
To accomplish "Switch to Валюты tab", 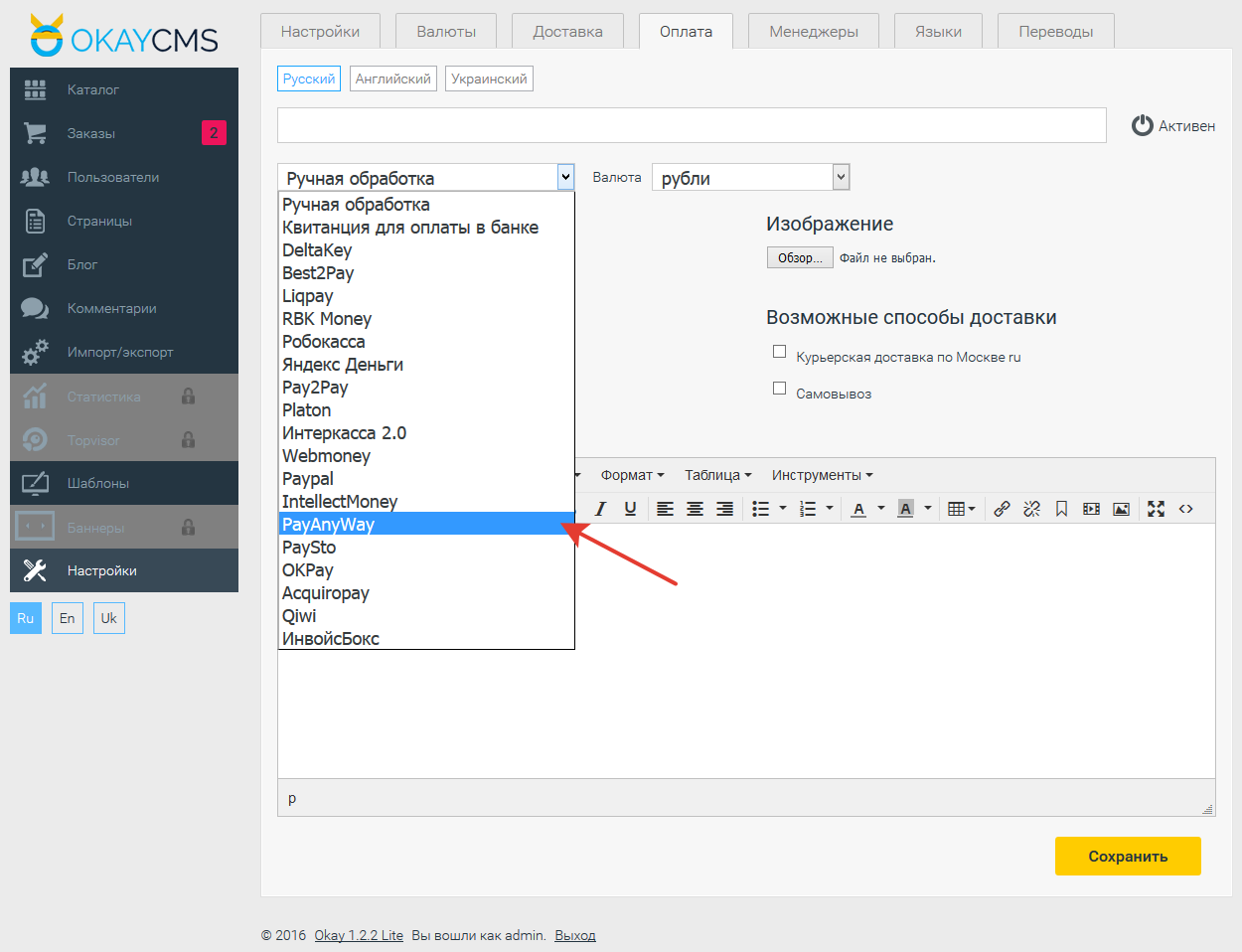I will (x=446, y=31).
